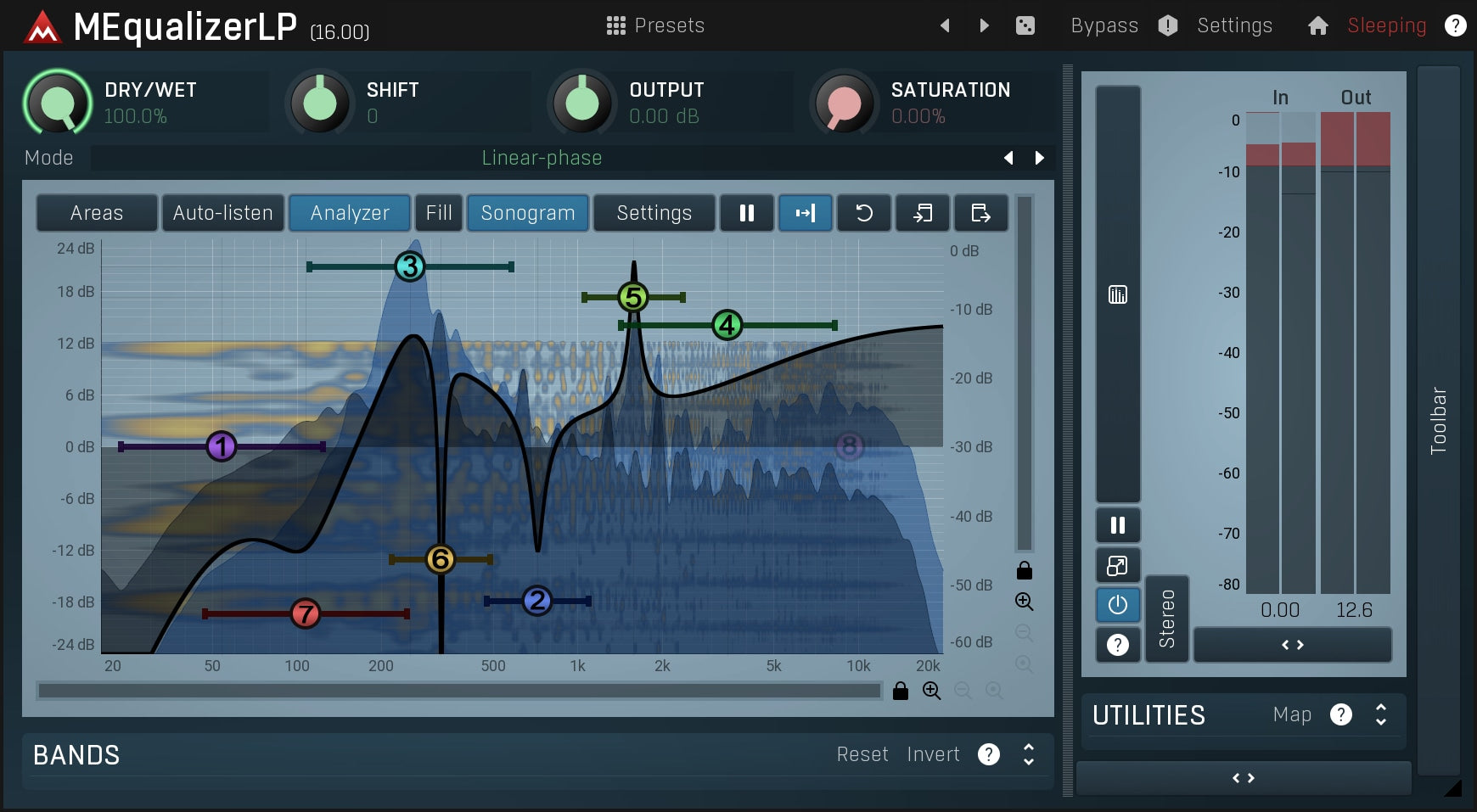Toggle the power button in the meter panel

(x=1118, y=605)
